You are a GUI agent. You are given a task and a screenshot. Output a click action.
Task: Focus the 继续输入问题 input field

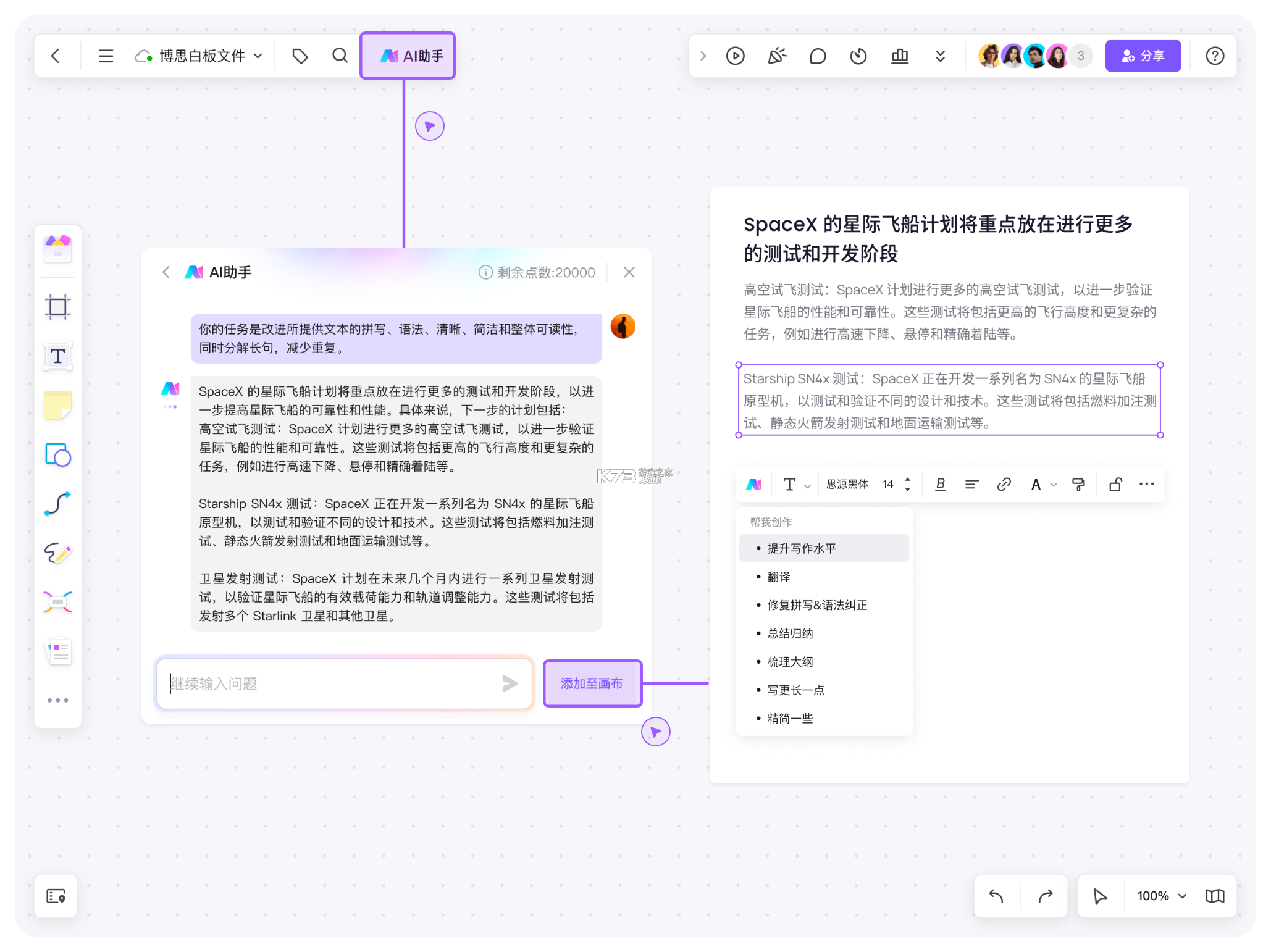coord(344,683)
